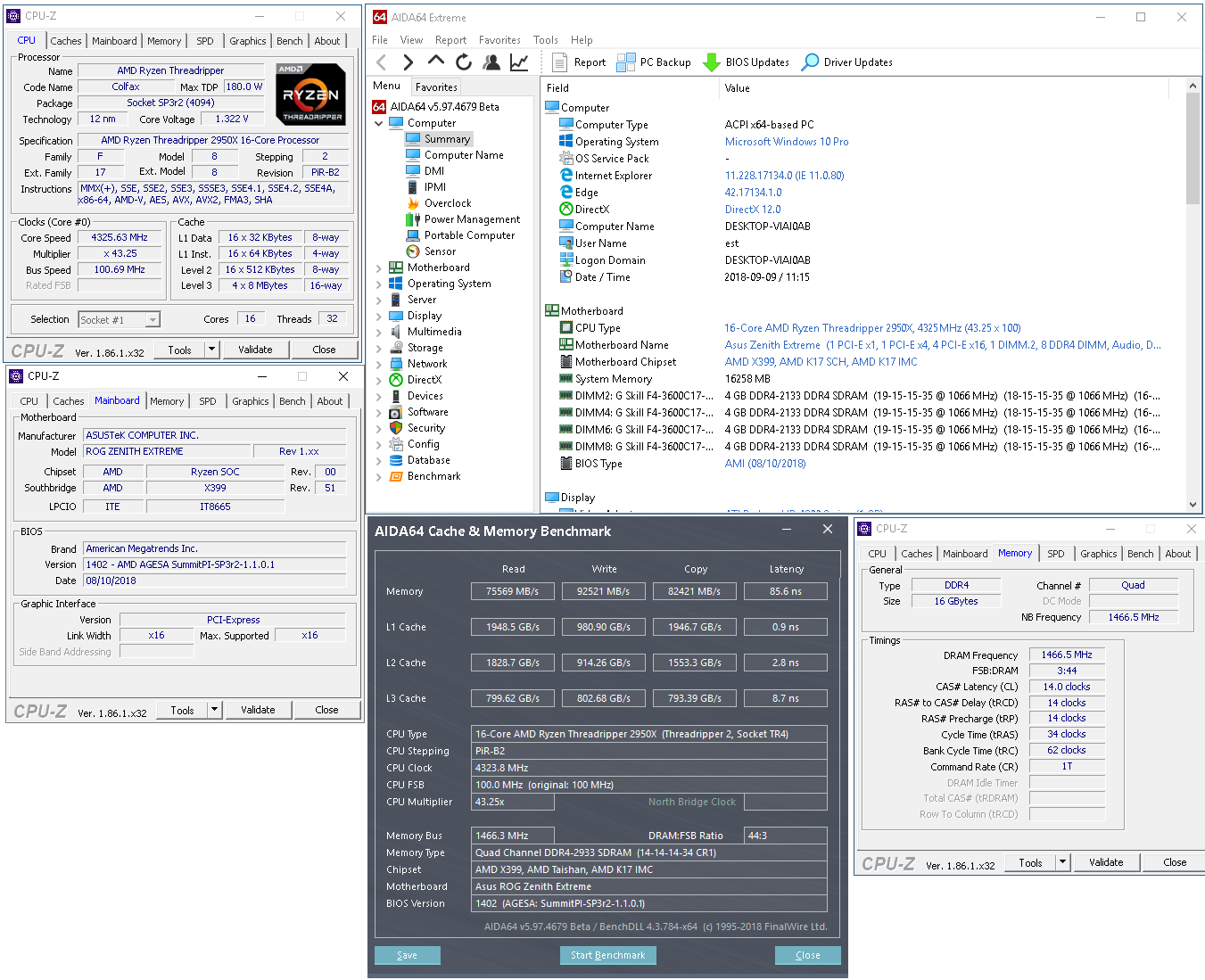1205x980 pixels.
Task: Switch to Caches tab in top CPU-Z
Action: (x=66, y=41)
